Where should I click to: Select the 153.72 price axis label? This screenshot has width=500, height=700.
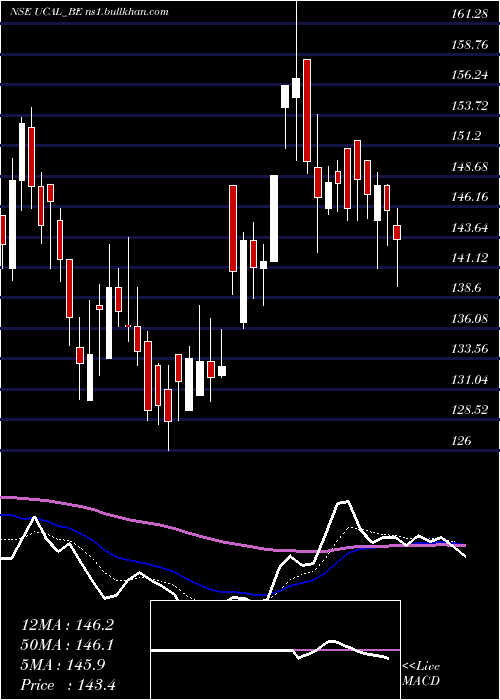[x=470, y=106]
